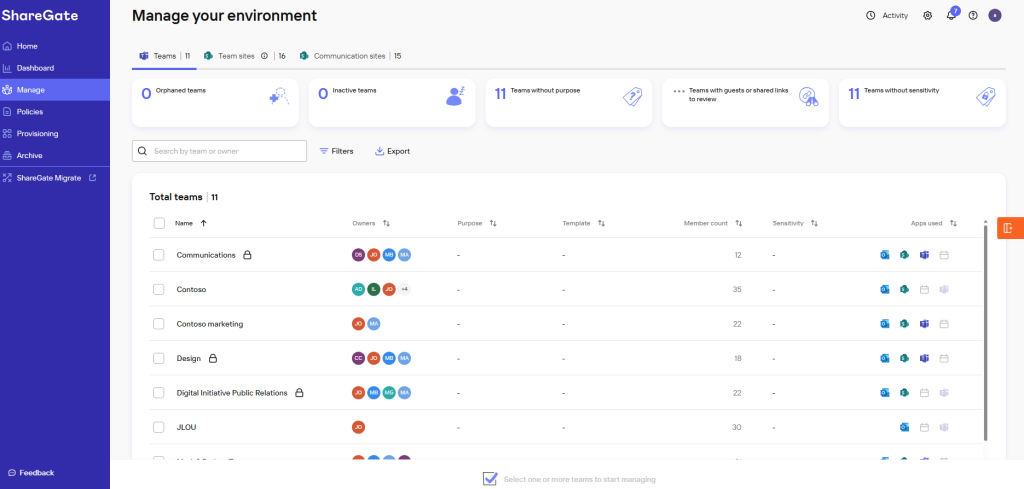Click the +4 owners badge for Contoso
The width and height of the screenshot is (1024, 489).
tap(404, 289)
